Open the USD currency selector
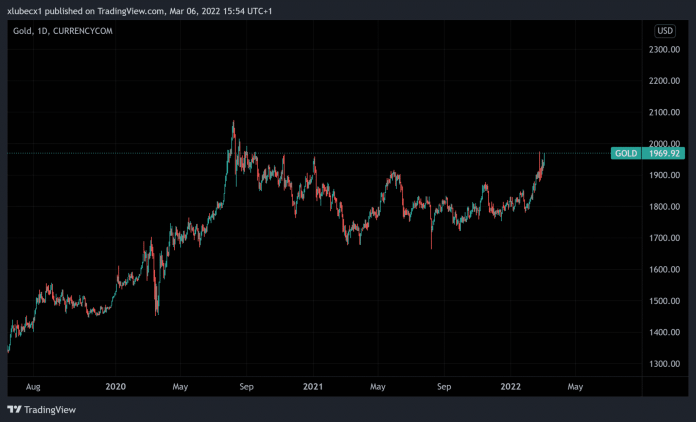 [x=663, y=31]
